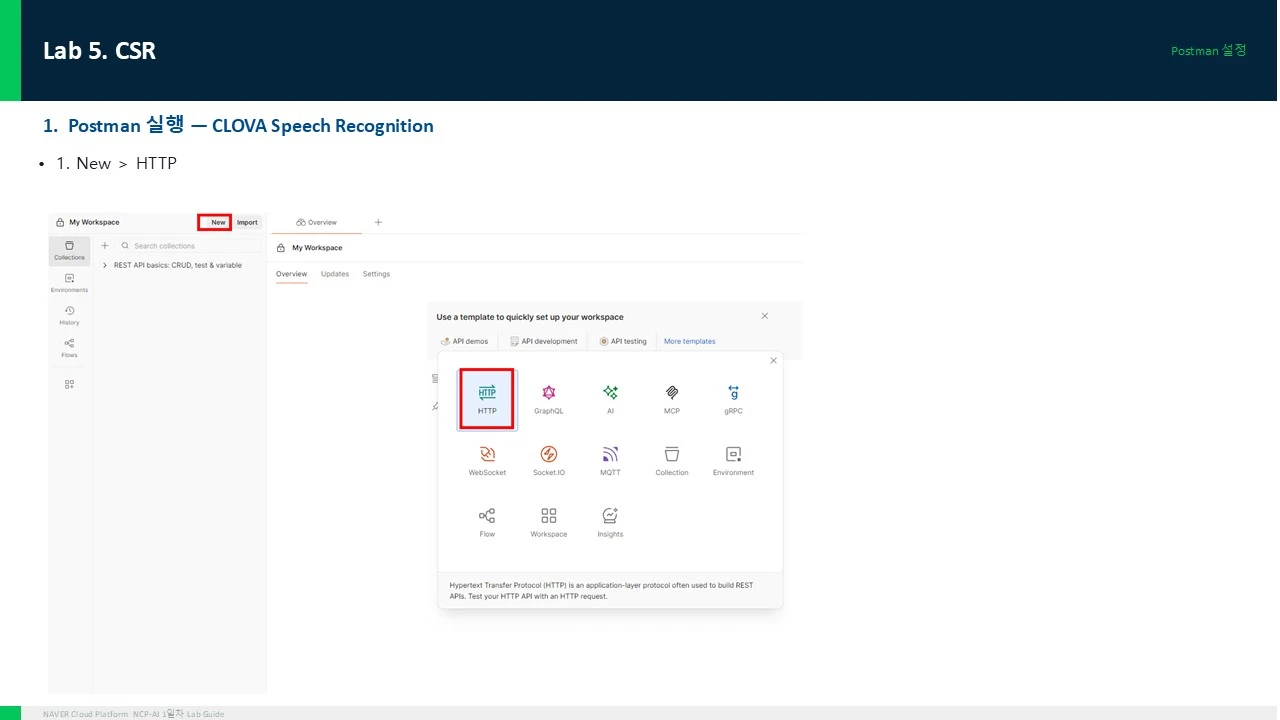Click the lock icon beside the sidebar My Workspace title
Viewport: 1280px width, 720px height.
(60, 222)
